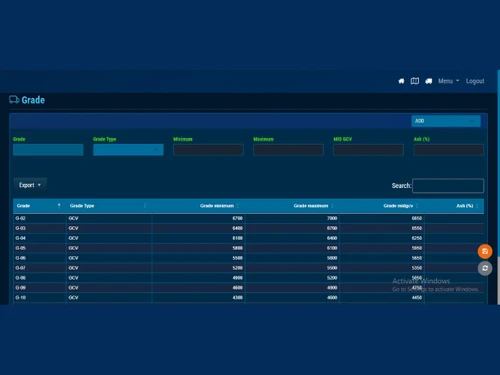Click grade midgcv value in G-02 row
This screenshot has height=375, width=500.
tap(417, 218)
